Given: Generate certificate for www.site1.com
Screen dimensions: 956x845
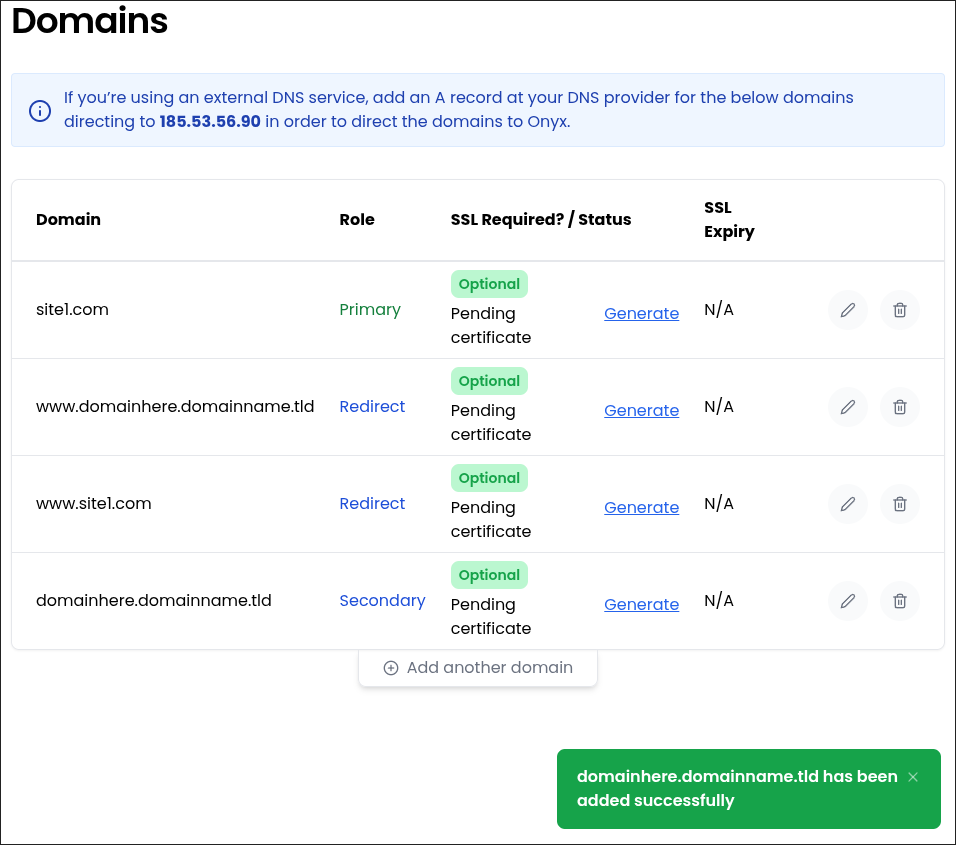Looking at the screenshot, I should 641,507.
